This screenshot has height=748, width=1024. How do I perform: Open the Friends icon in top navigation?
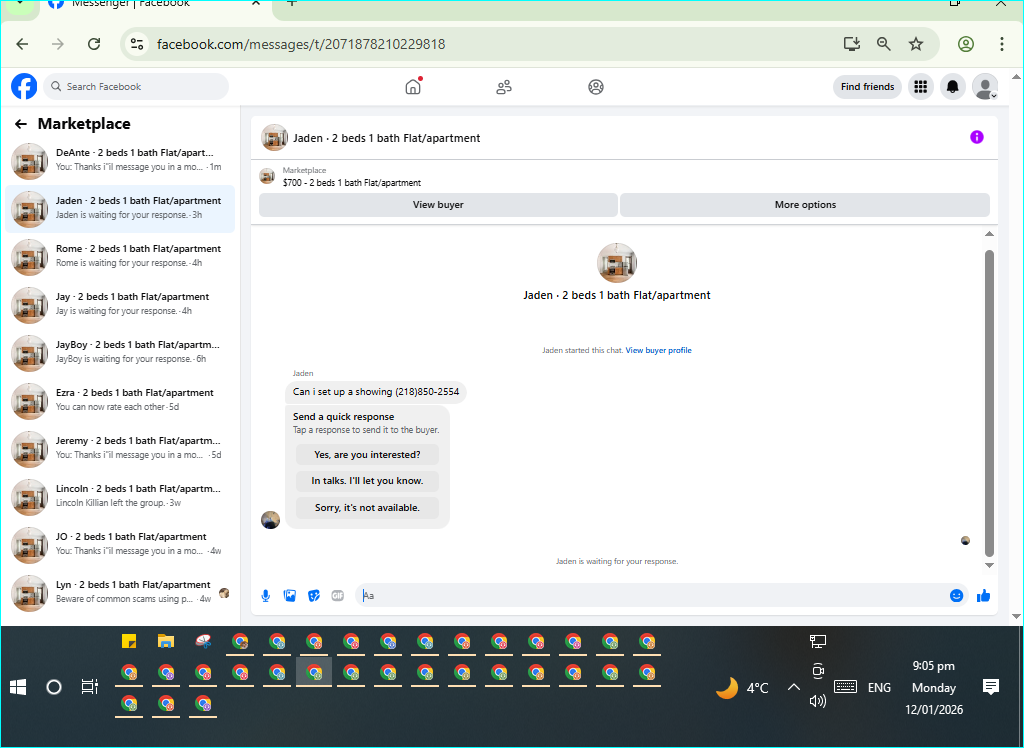pos(504,87)
